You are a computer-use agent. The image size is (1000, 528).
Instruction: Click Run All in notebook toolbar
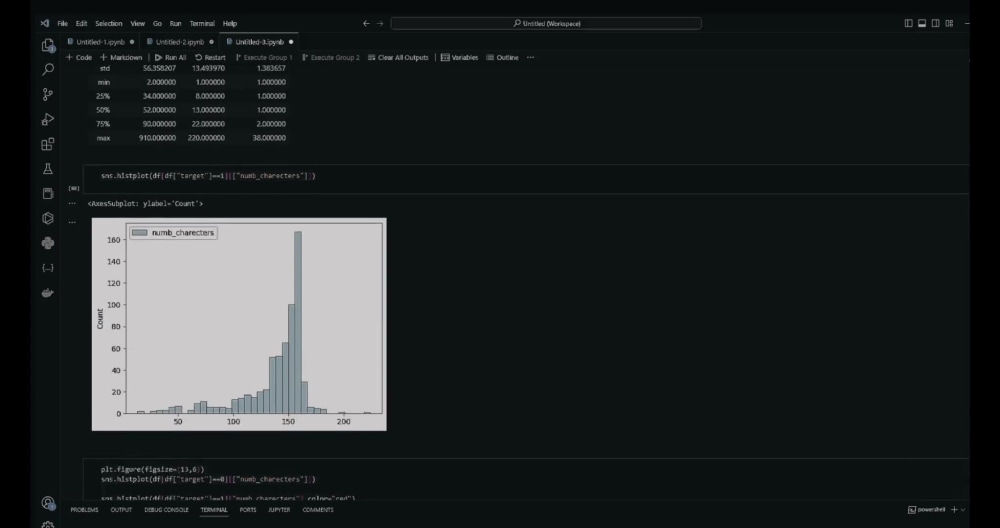[x=170, y=57]
